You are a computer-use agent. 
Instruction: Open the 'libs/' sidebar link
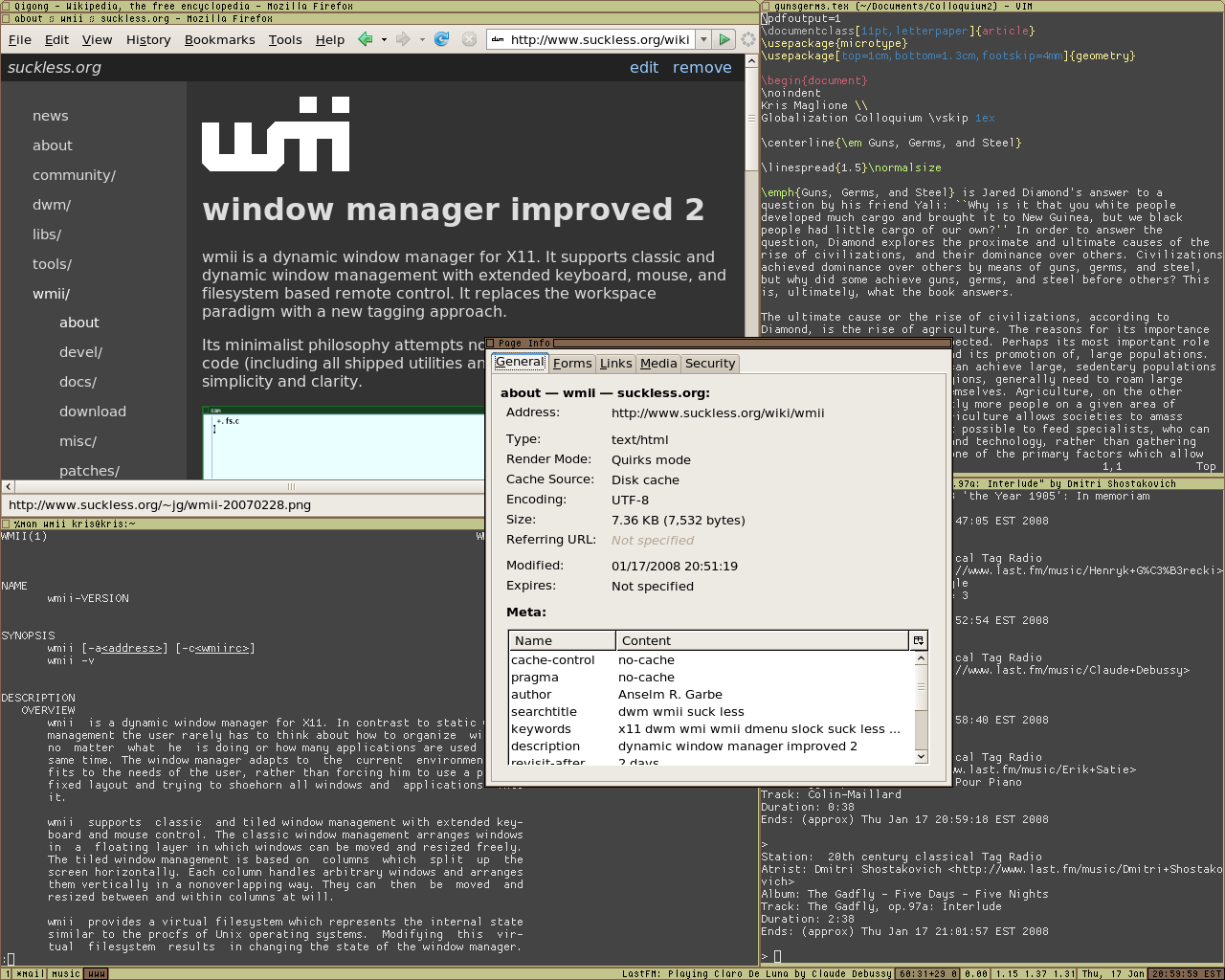(x=47, y=234)
